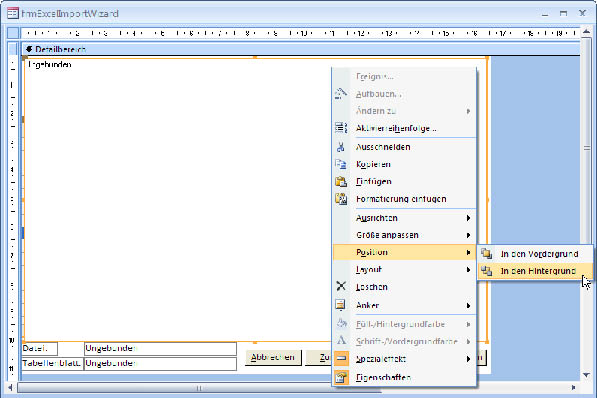Click the In den Vordergrund icon
Viewport: 597px width, 398px height.
point(487,253)
